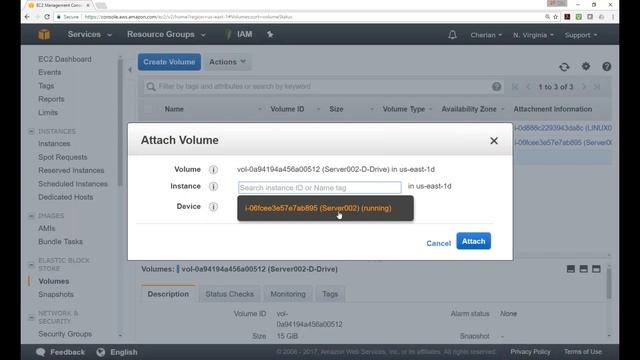Click the browser address bar URL
640x360 pixels.
coord(189,17)
